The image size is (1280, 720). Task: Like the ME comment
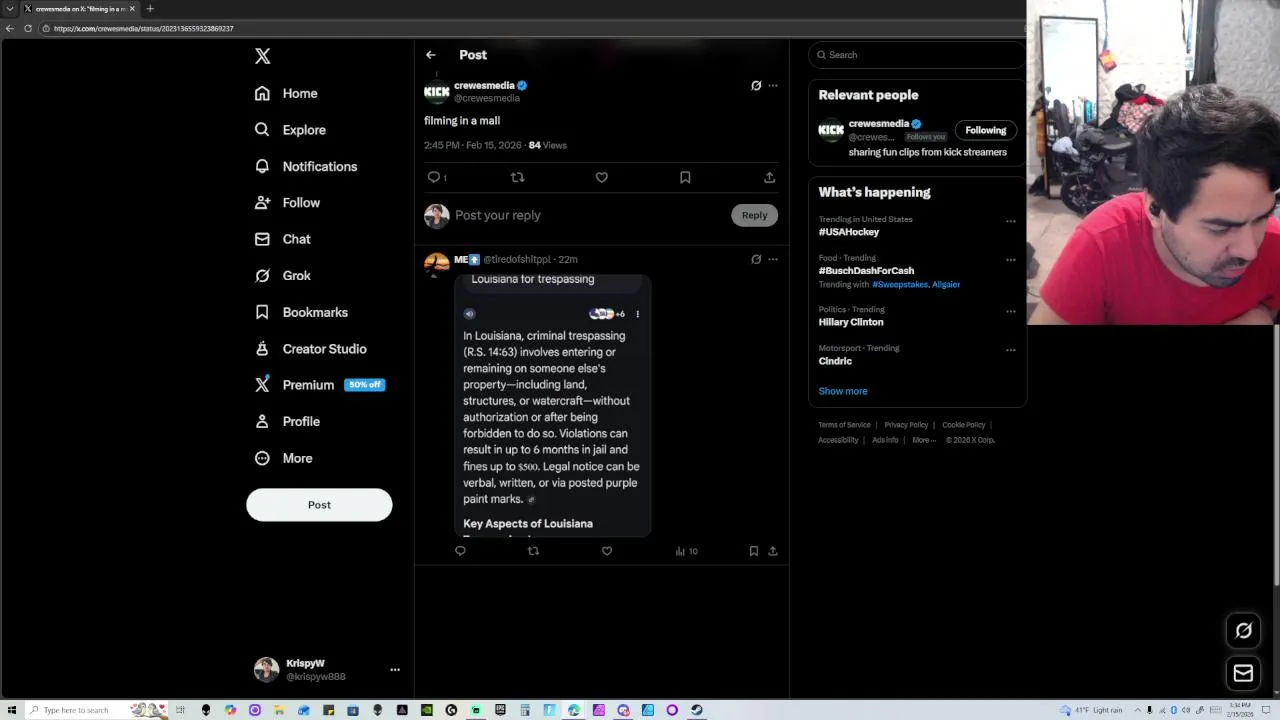(607, 551)
